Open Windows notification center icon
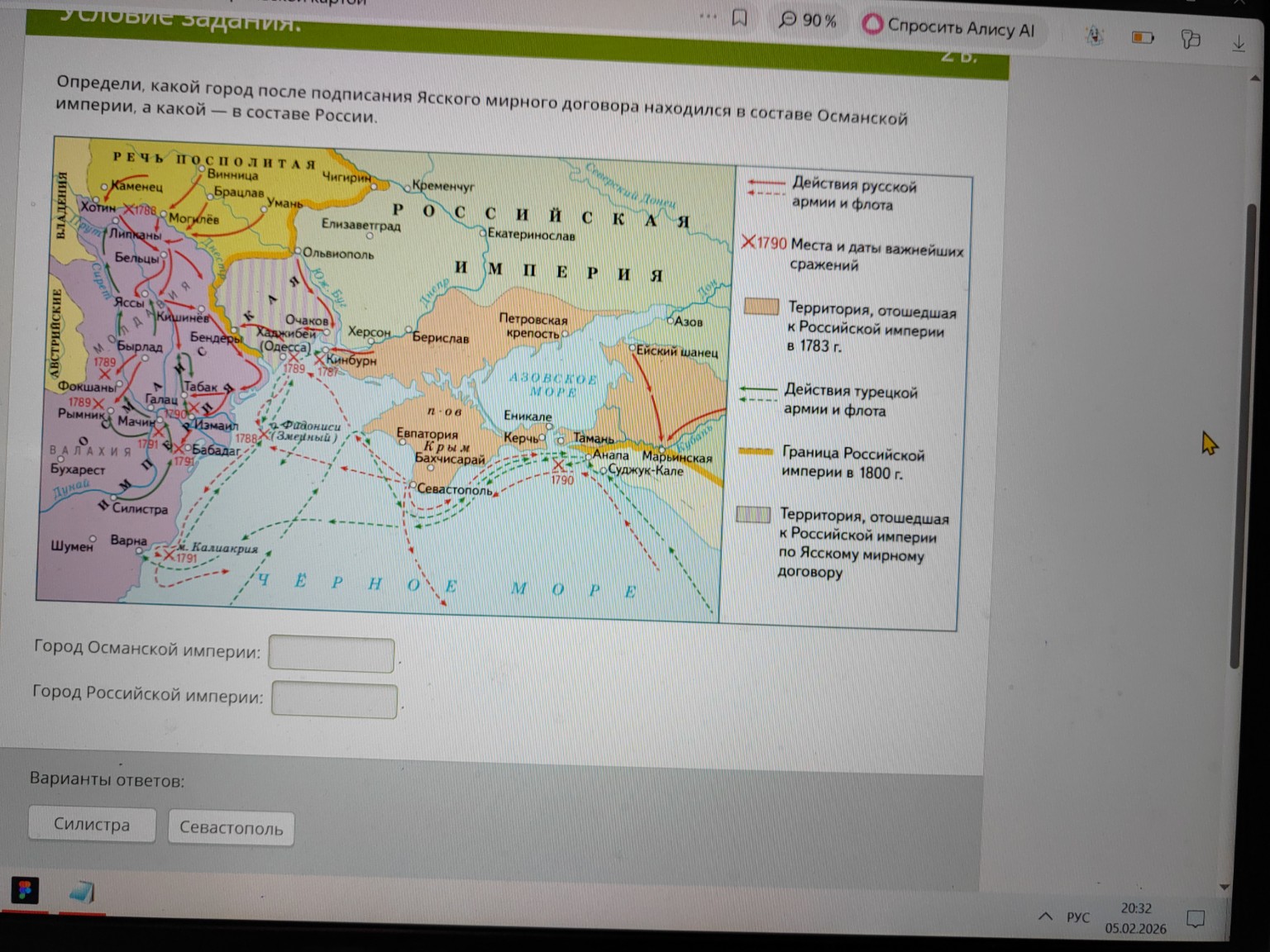The width and height of the screenshot is (1270, 952). click(1196, 919)
